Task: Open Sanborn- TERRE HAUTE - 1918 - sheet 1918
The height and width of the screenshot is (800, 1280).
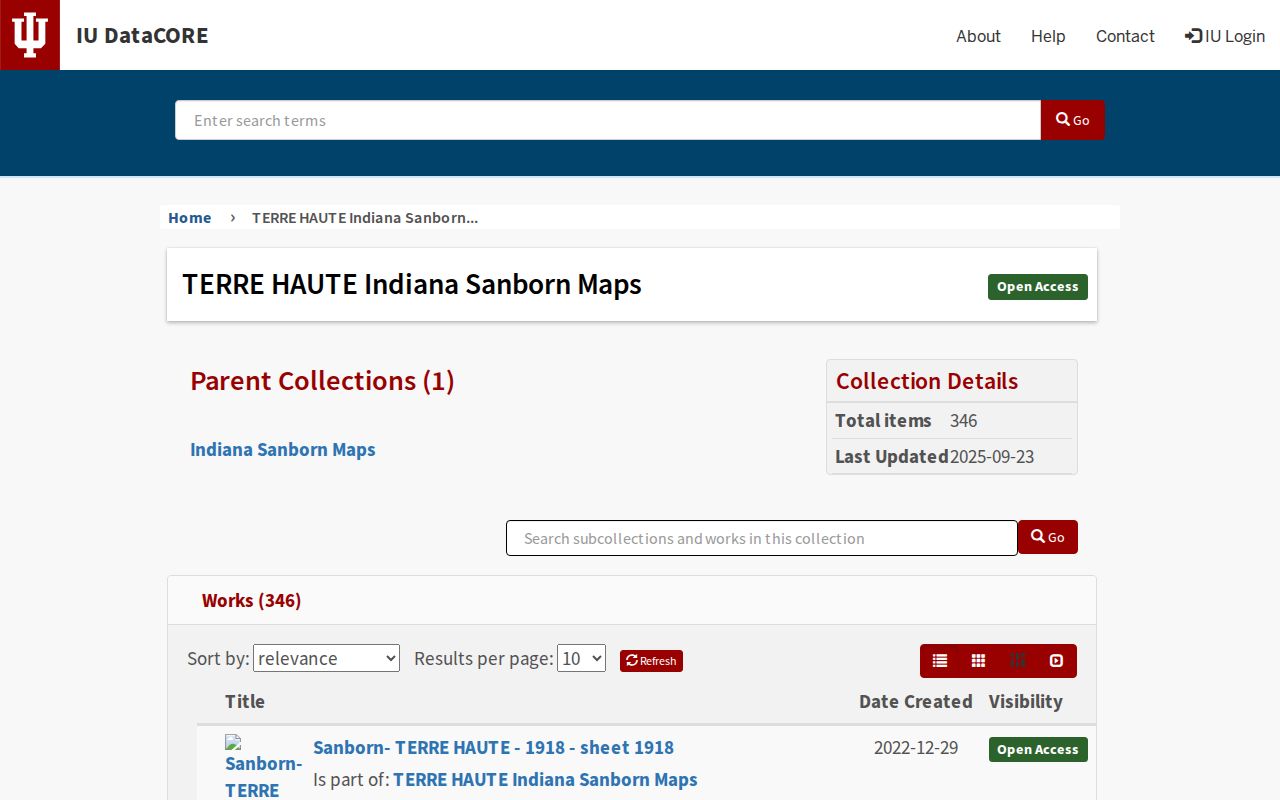Action: click(493, 747)
